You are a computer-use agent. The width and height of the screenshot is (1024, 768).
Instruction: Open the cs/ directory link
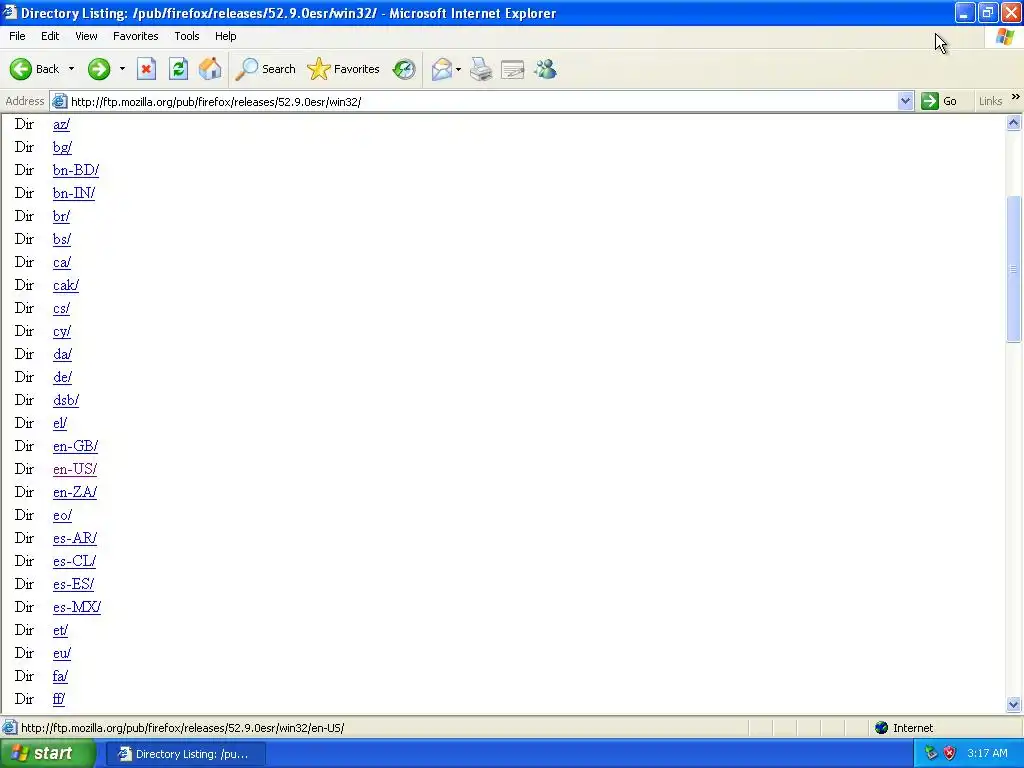pos(61,308)
